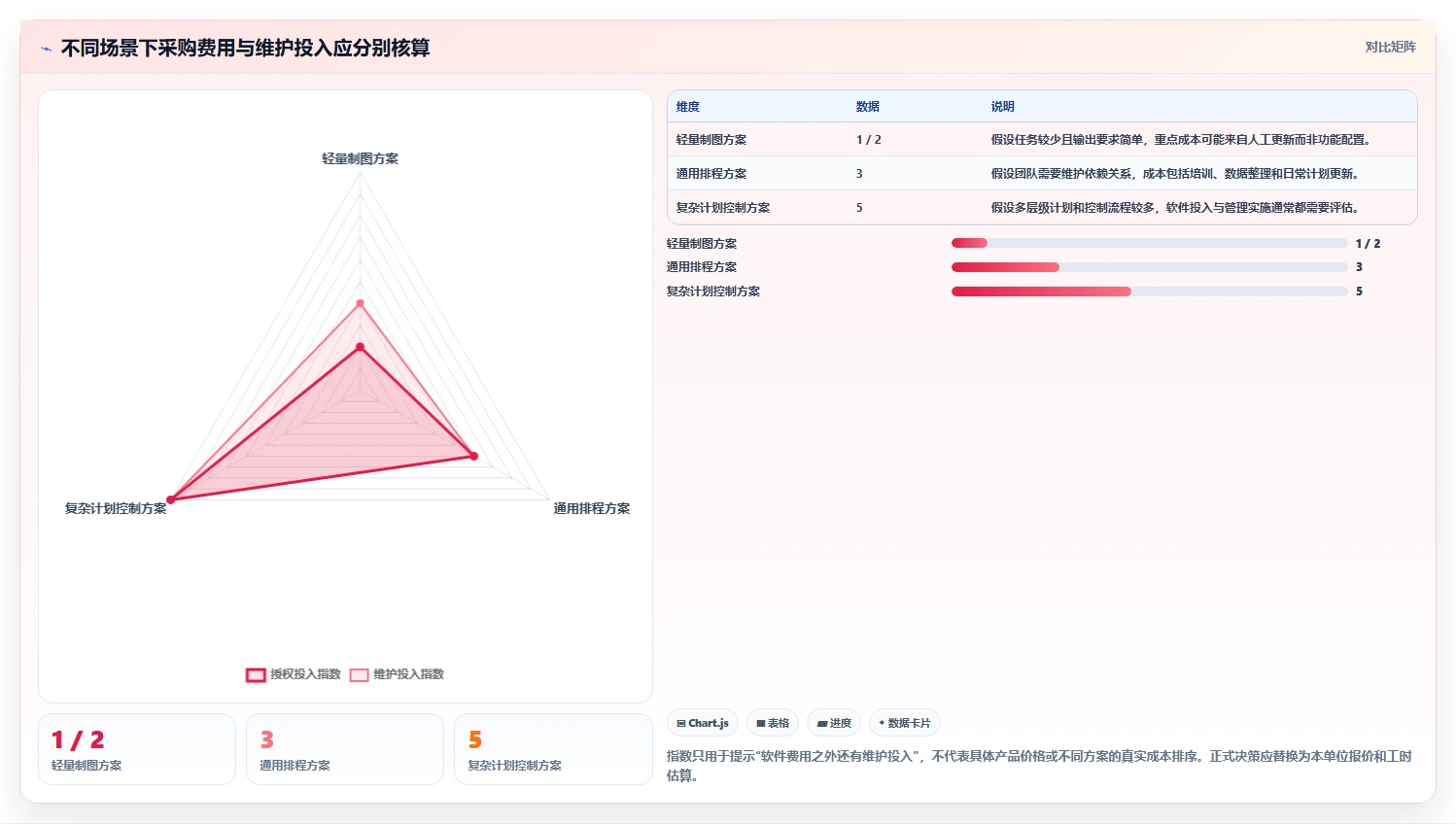Screen dimensions: 1456x824
Task: Click the 5 复杂计划控制方案 stat card
Action: 553,749
